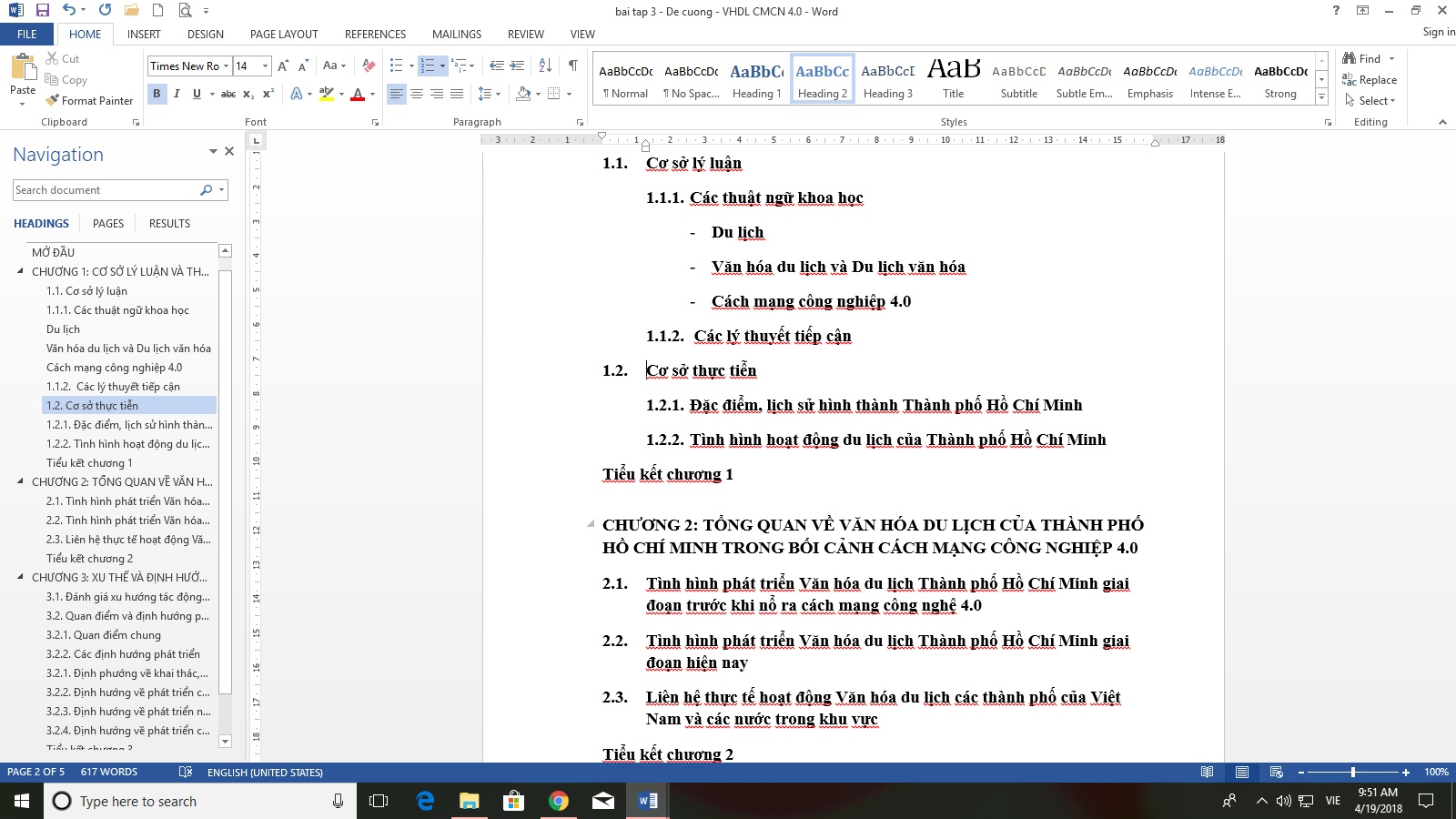The width and height of the screenshot is (1456, 819).
Task: Open spelling and proofing check icon
Action: [186, 772]
